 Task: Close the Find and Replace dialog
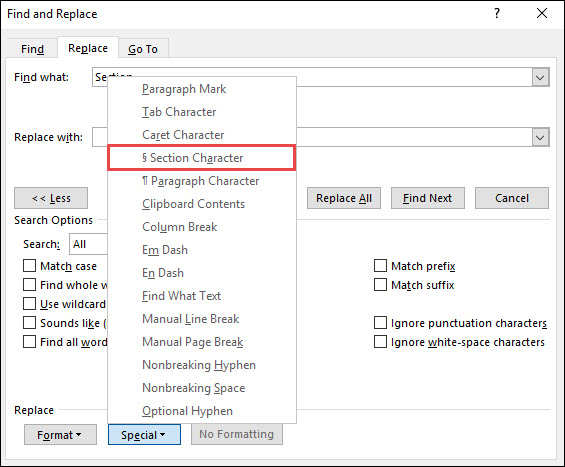click(542, 14)
